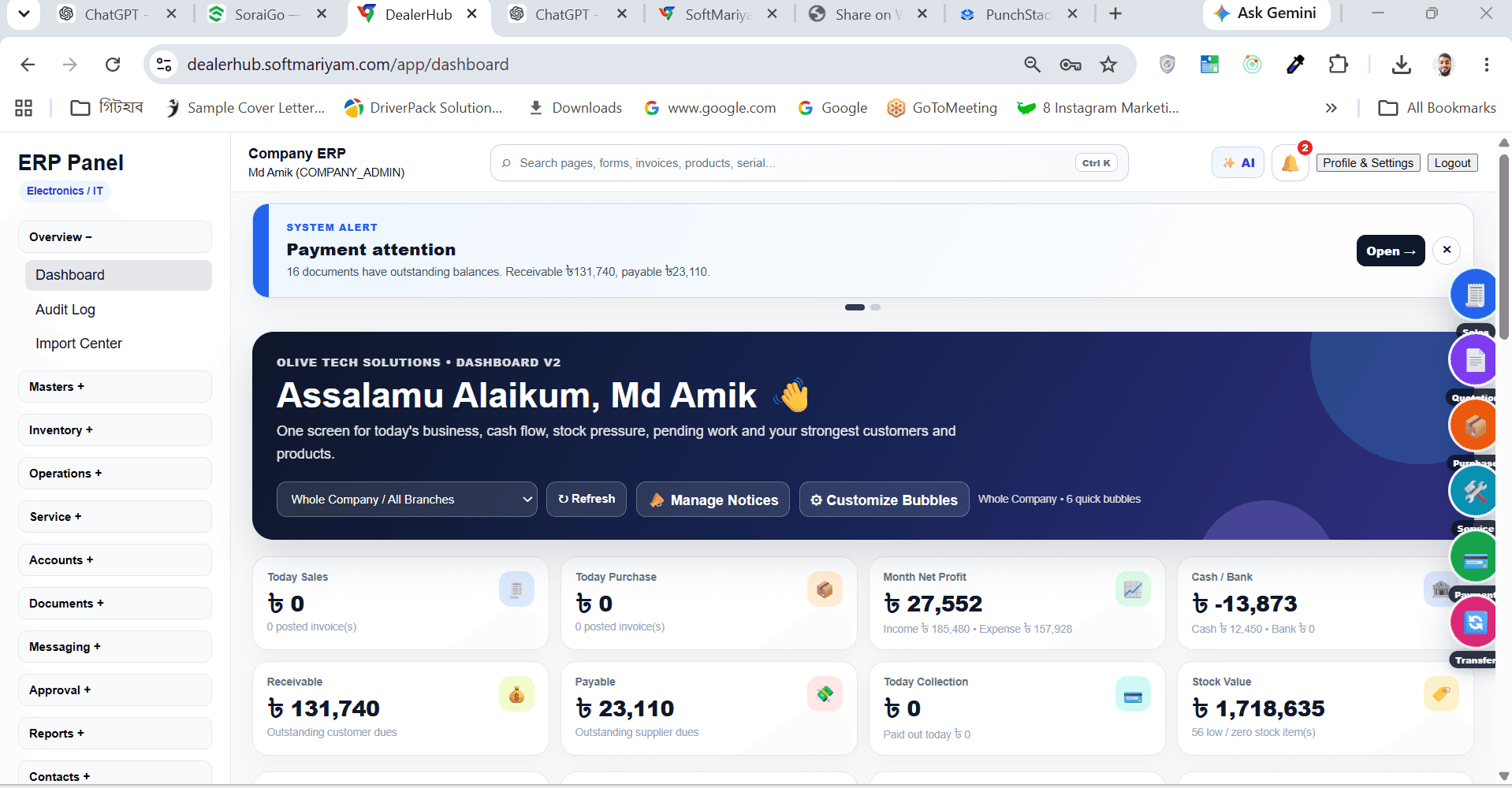Select the second alert carousel dot
This screenshot has height=788, width=1512.
tap(875, 307)
